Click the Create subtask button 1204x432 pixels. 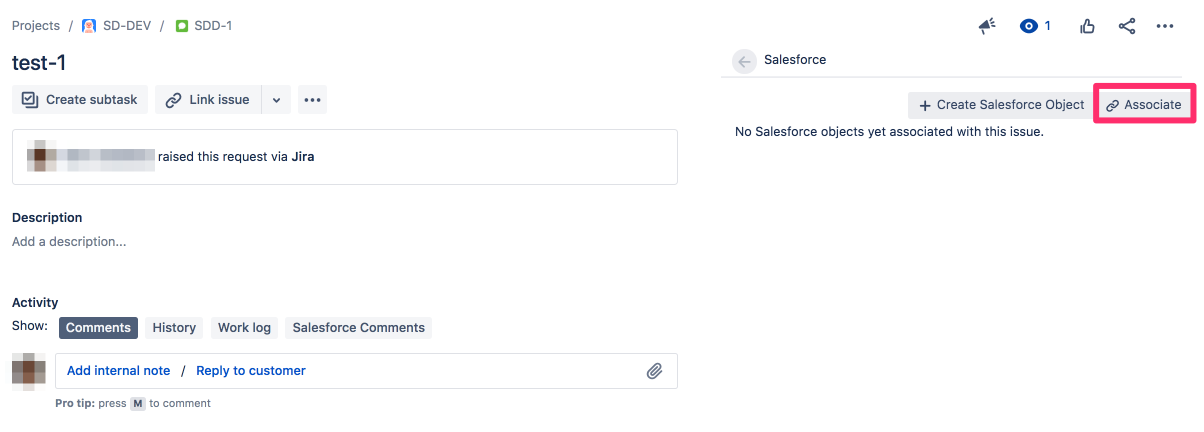pos(80,100)
